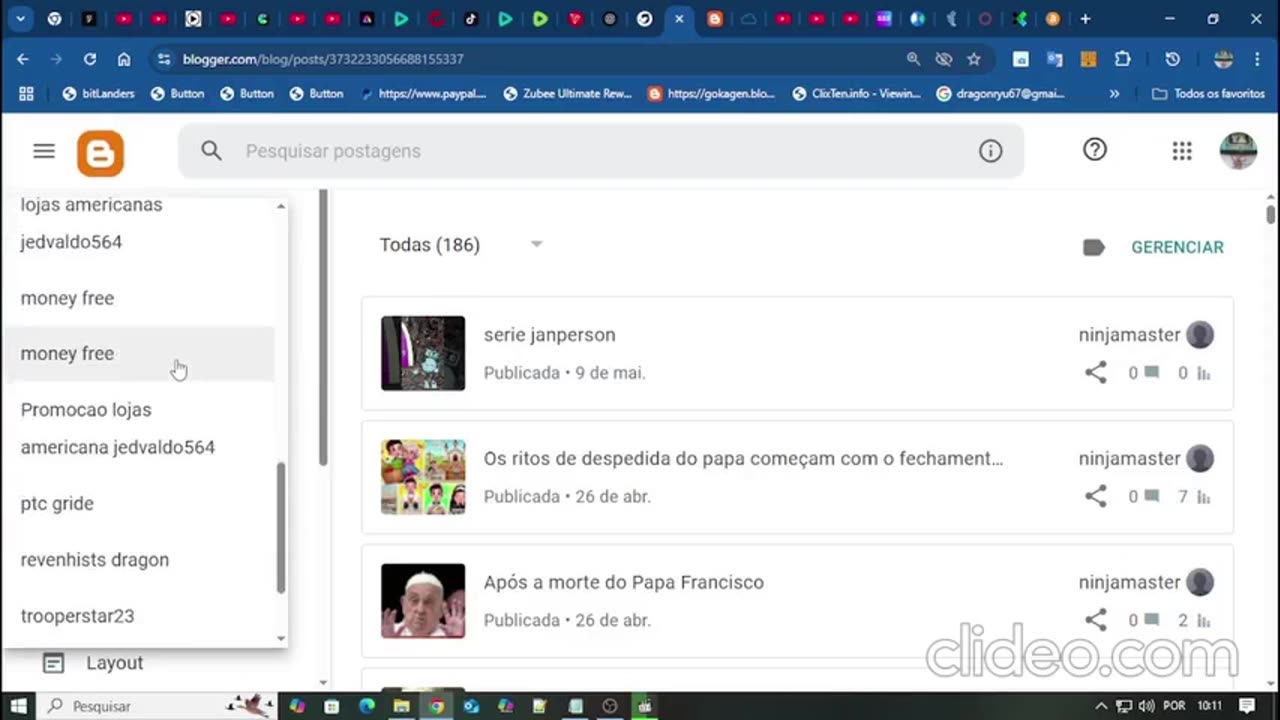Open a new browser tab
This screenshot has height=720, width=1280.
[1085, 19]
